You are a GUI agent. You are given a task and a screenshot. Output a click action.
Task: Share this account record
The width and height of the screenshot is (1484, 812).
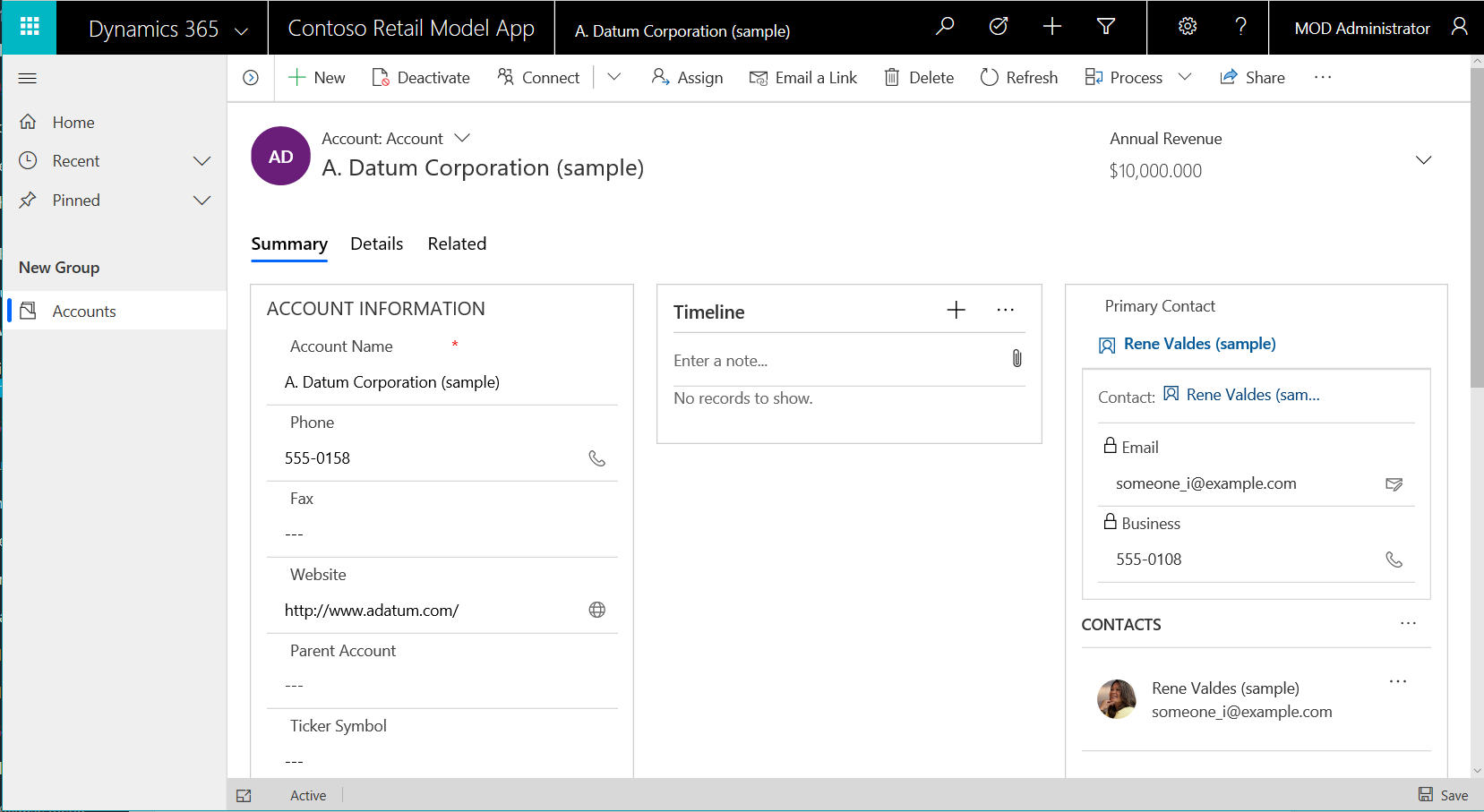point(1252,78)
